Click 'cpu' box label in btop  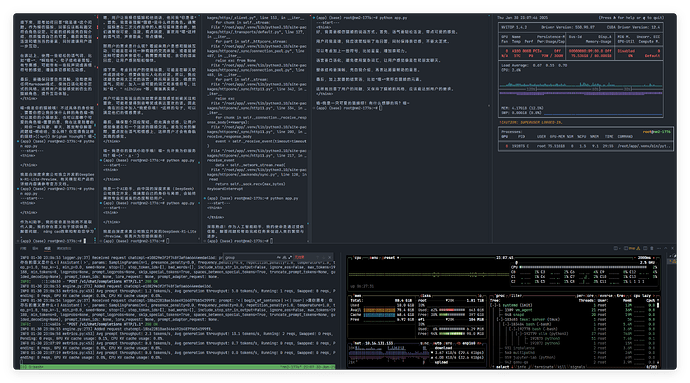[x=357, y=258]
